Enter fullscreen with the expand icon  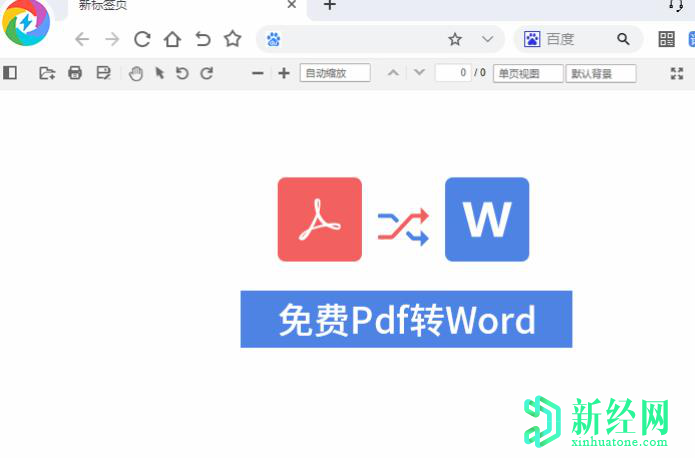point(677,73)
